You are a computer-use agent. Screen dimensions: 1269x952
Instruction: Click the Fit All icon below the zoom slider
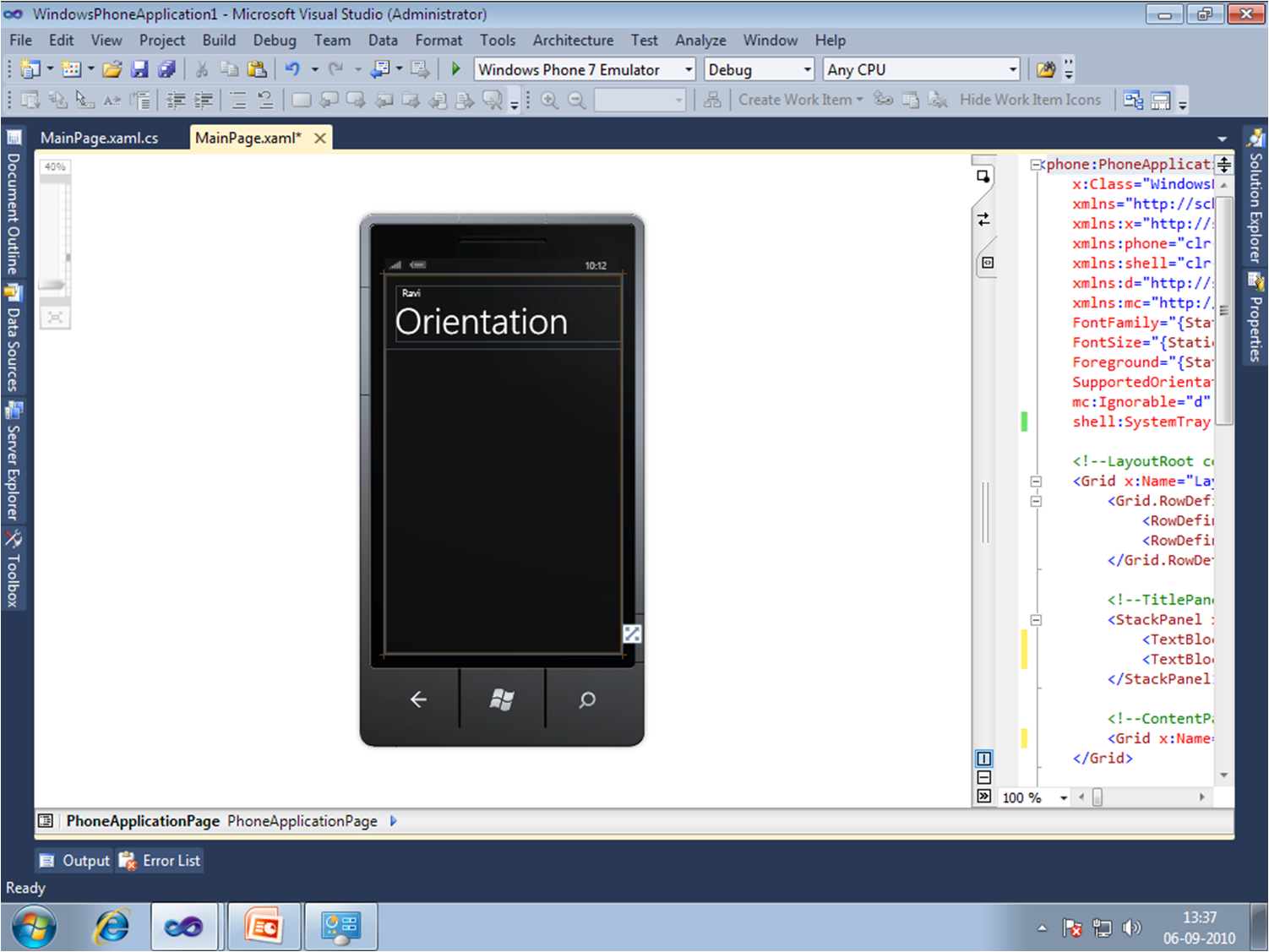55,318
